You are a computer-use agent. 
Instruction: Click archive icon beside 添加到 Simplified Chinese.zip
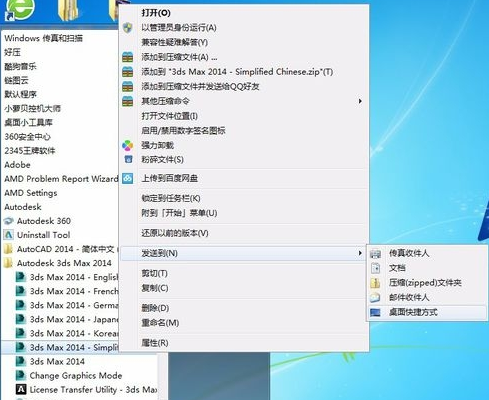pyautogui.click(x=127, y=72)
